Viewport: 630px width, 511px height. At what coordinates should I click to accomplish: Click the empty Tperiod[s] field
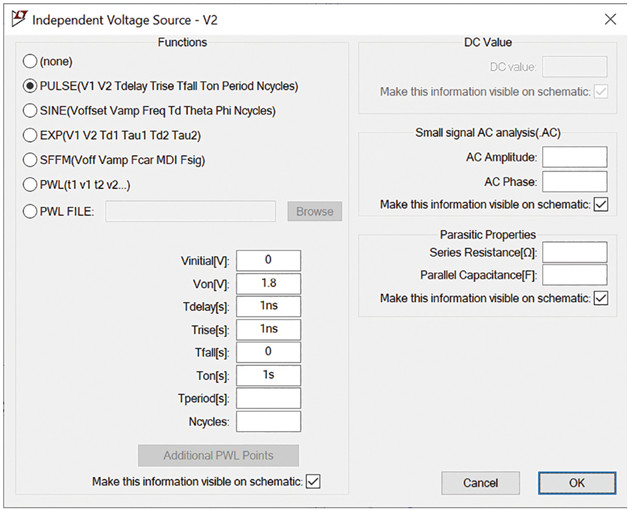(268, 398)
